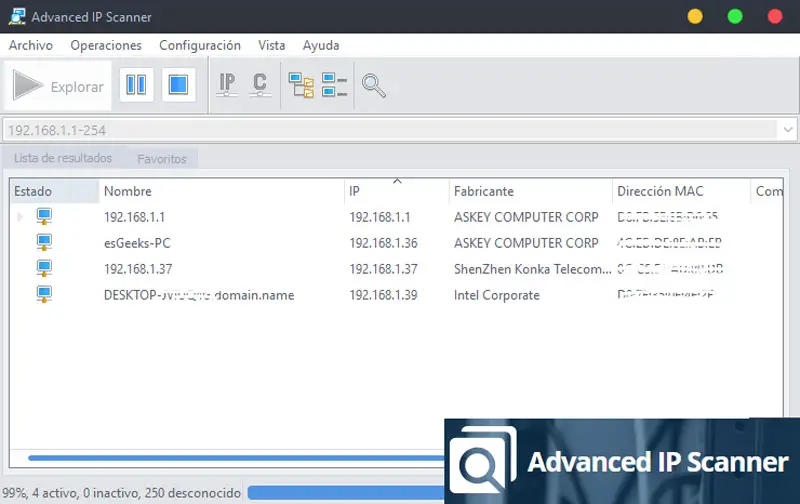
Task: Open the Vista menu
Action: tap(271, 45)
